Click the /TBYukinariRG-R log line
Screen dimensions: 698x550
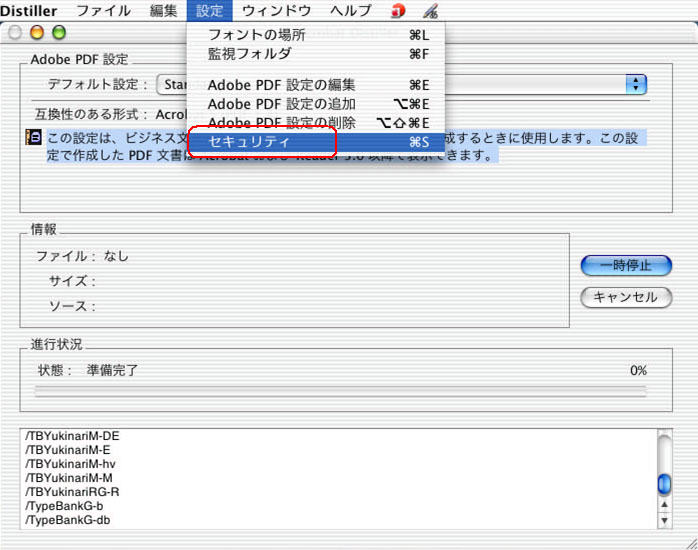pos(72,492)
